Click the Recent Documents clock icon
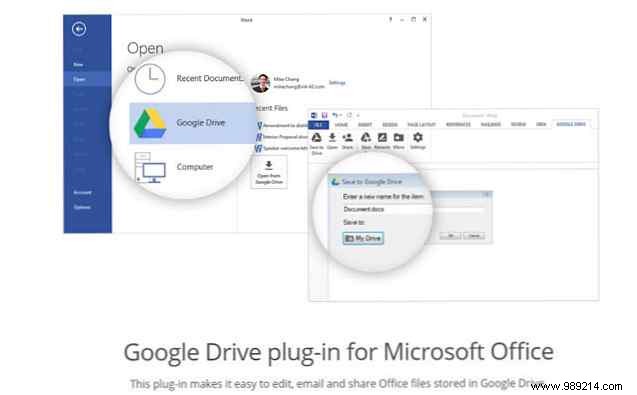637x395 pixels. 150,79
